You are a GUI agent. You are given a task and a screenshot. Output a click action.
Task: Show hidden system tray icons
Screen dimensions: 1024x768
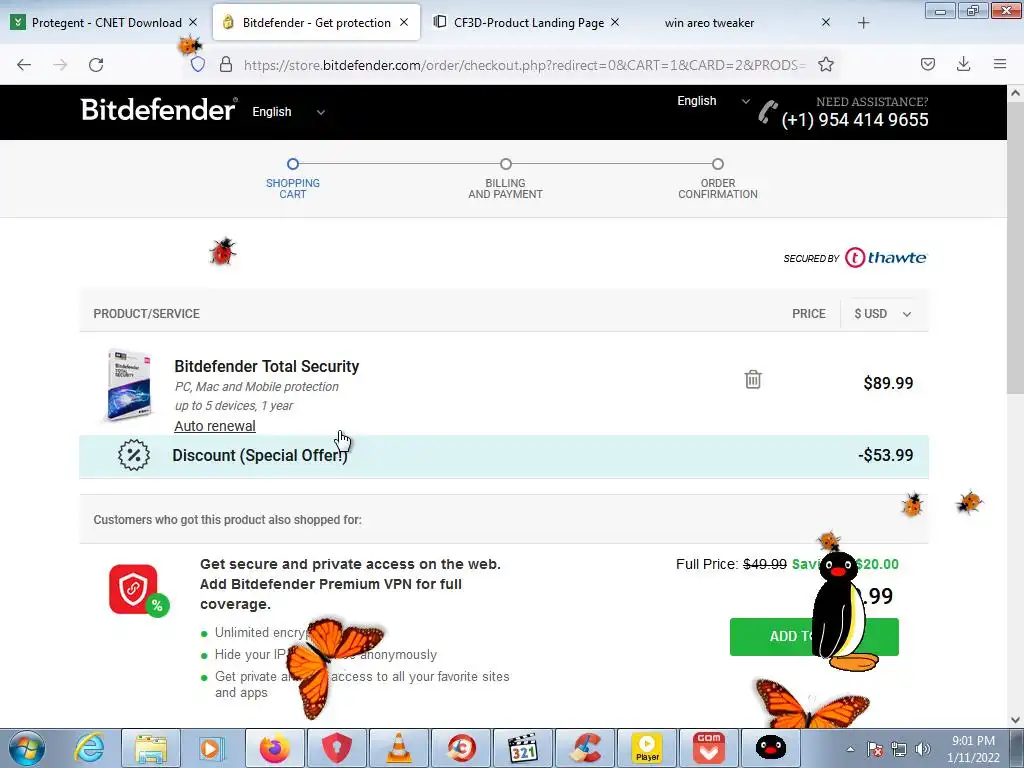pyautogui.click(x=850, y=749)
